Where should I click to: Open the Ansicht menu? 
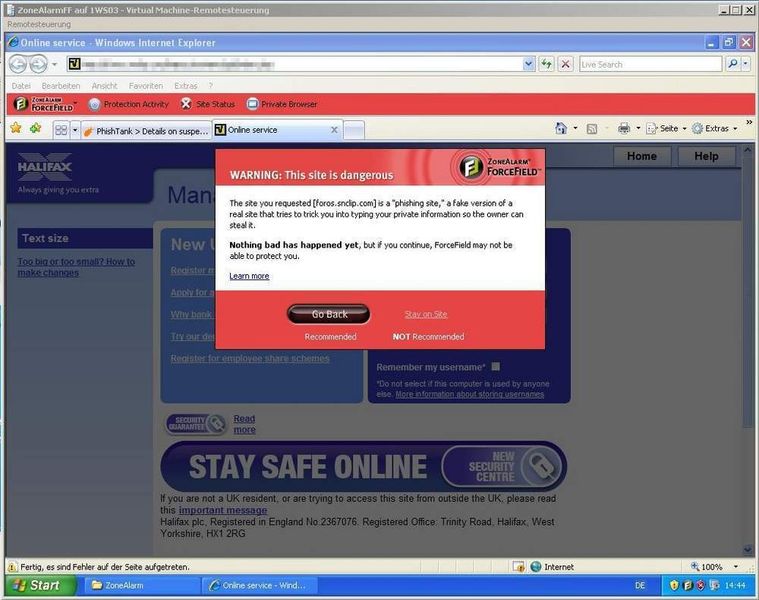tap(104, 86)
